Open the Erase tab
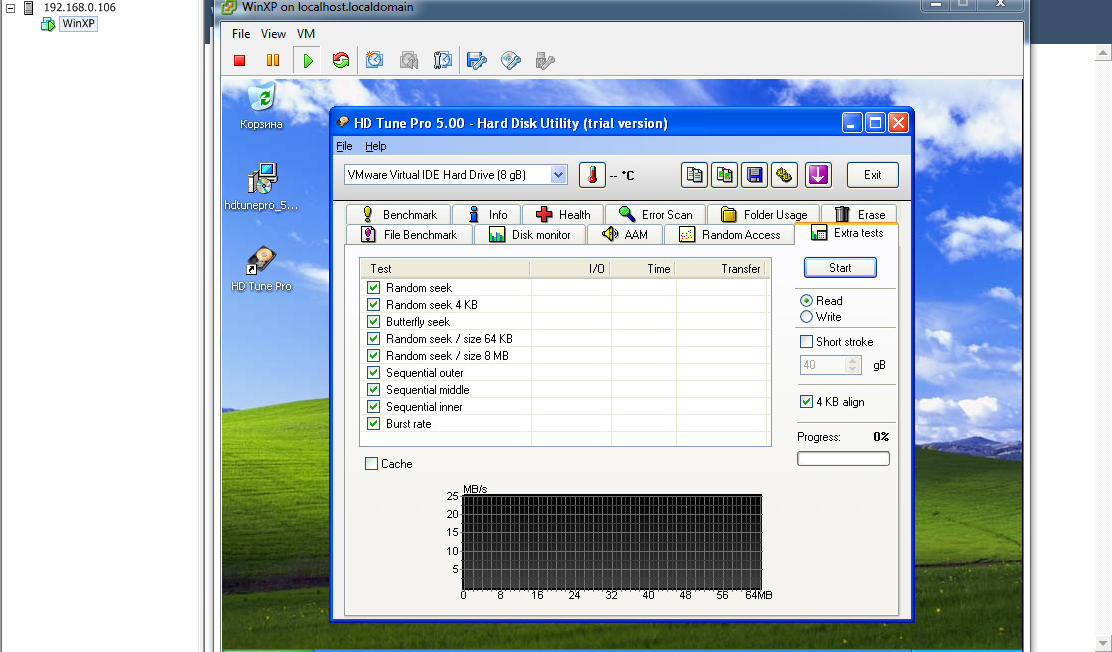Viewport: 1112px width, 652px height. (x=860, y=214)
